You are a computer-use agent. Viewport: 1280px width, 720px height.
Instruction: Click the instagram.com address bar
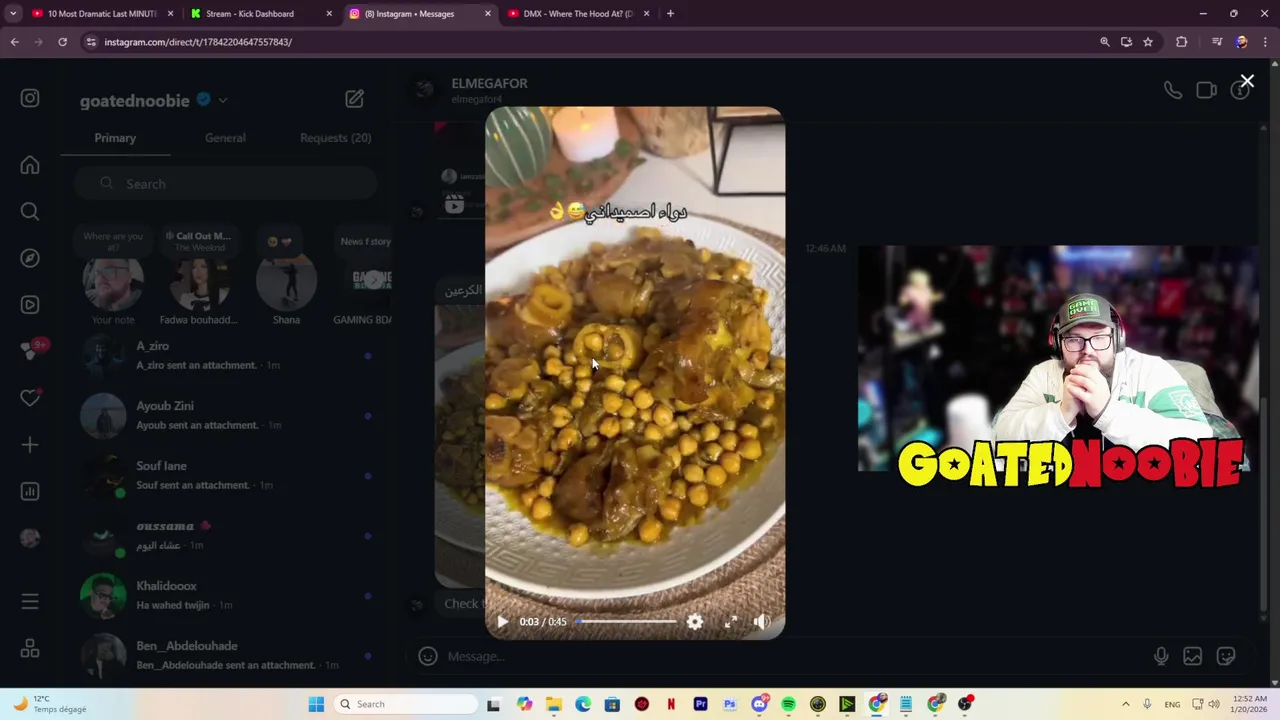(x=590, y=42)
